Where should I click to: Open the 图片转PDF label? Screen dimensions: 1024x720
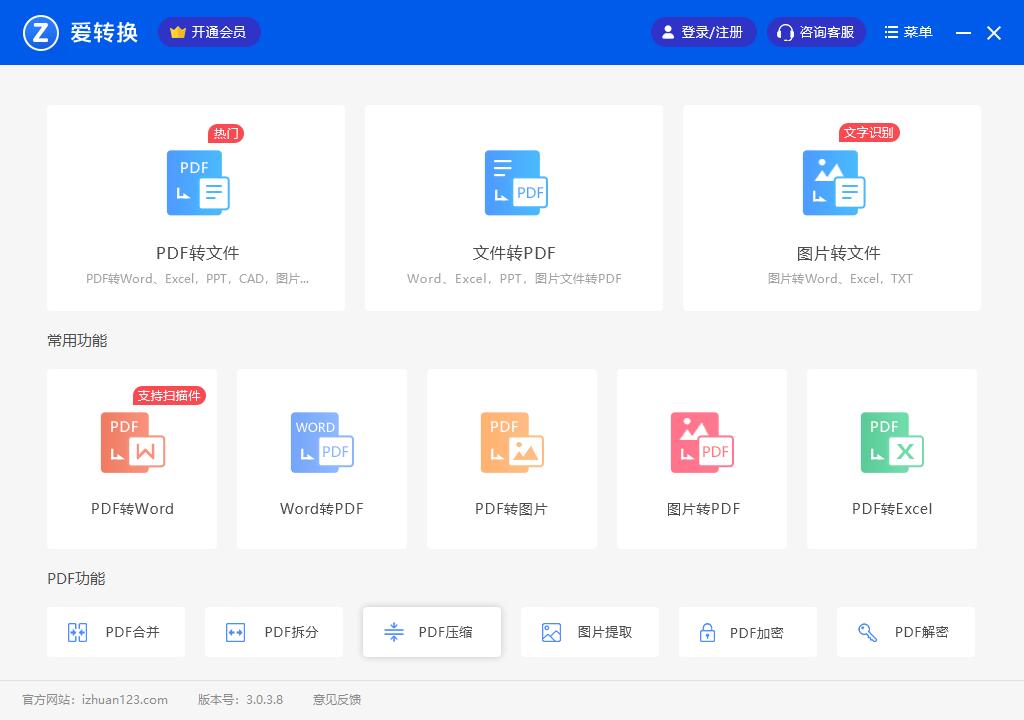[x=703, y=509]
